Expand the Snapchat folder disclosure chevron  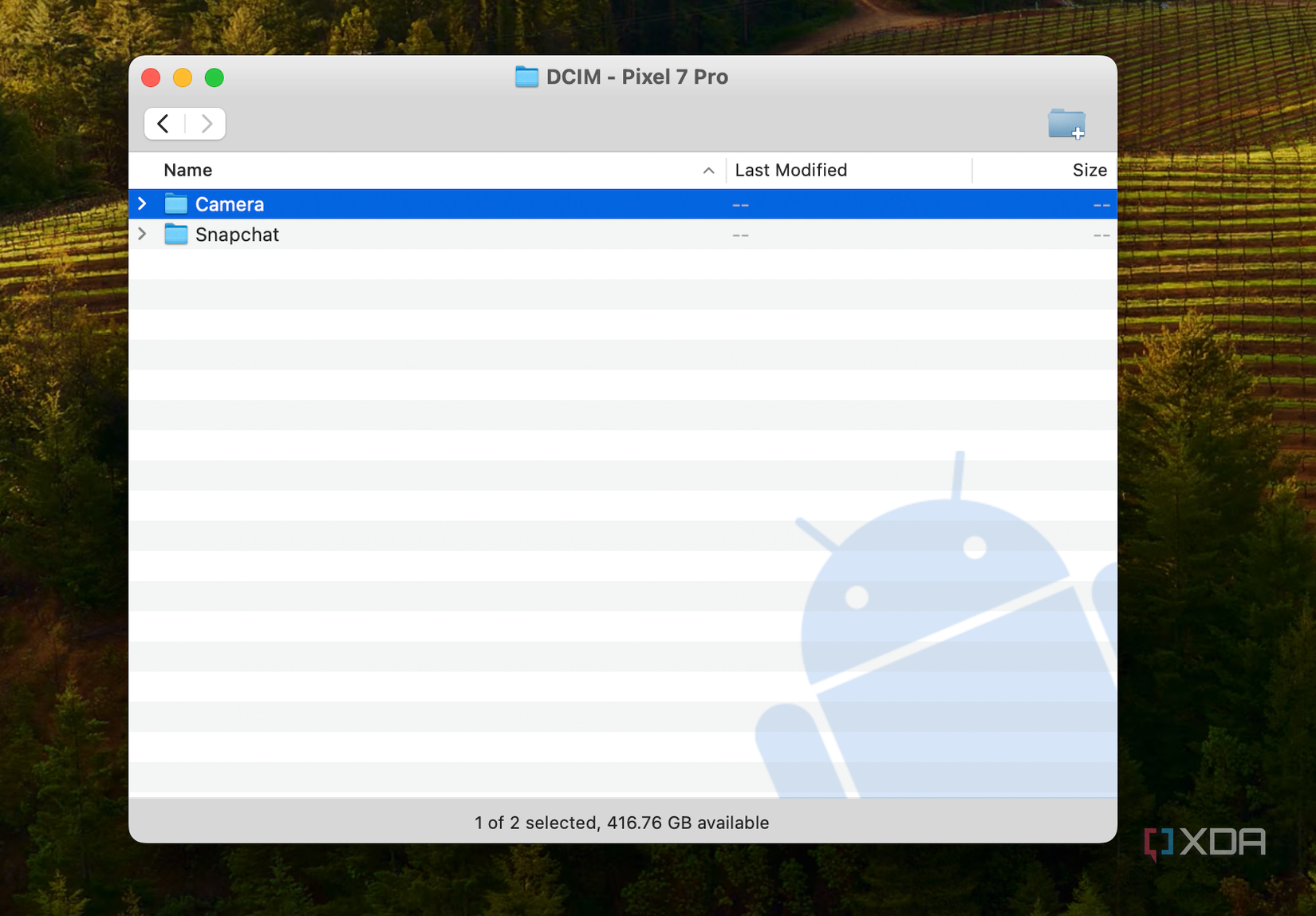[142, 235]
